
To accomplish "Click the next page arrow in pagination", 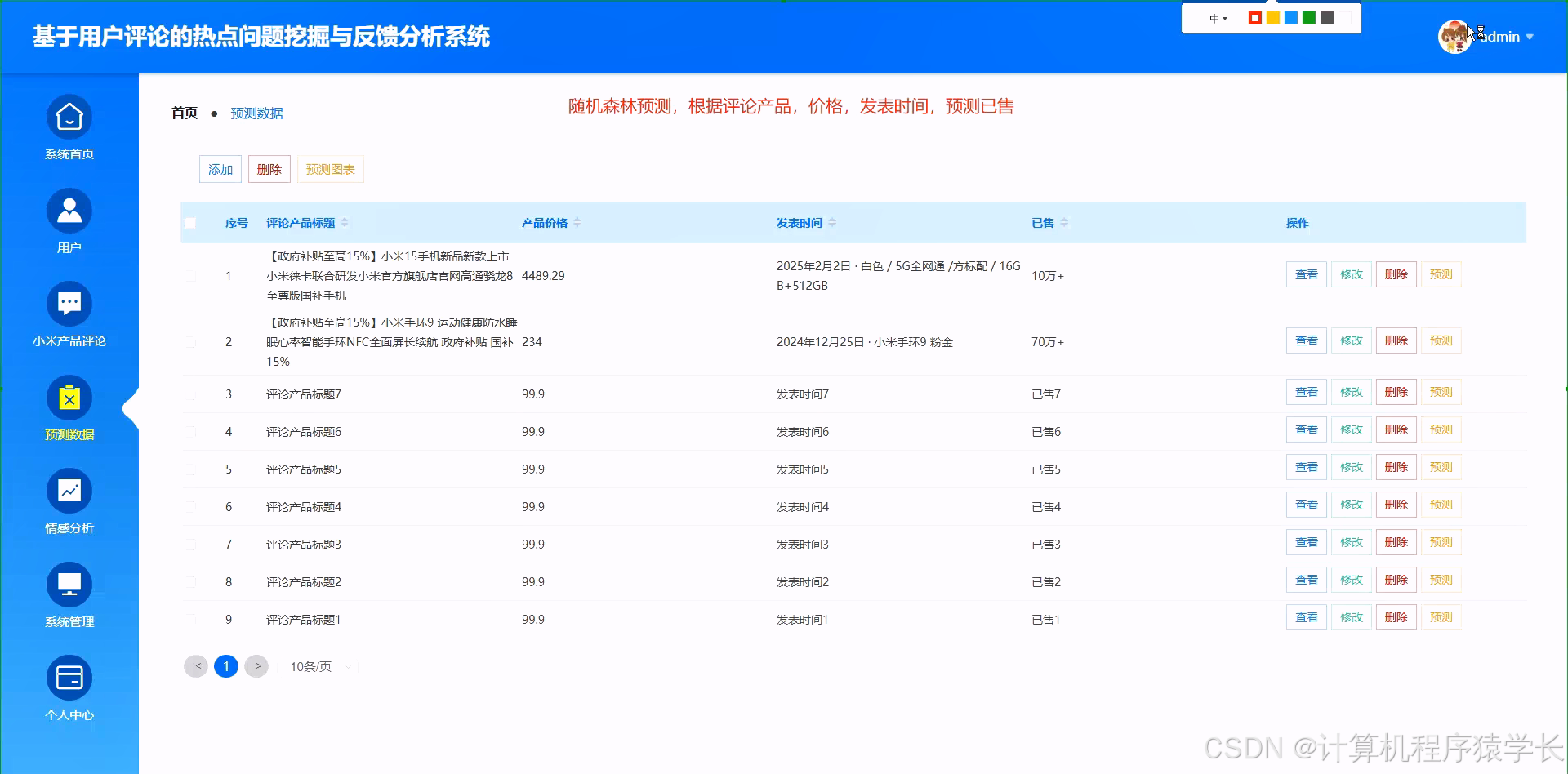I will pos(256,666).
